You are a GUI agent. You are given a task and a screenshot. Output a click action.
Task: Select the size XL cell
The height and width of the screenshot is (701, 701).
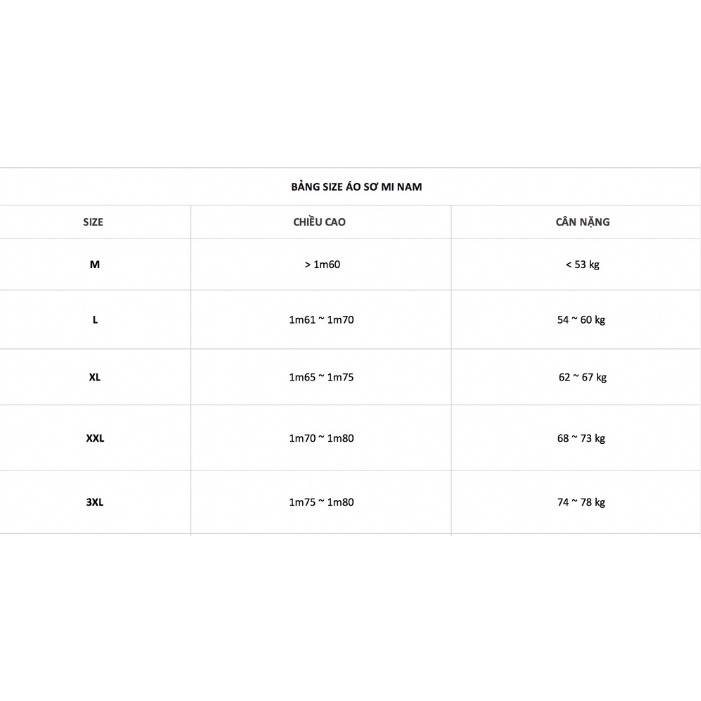tap(95, 378)
